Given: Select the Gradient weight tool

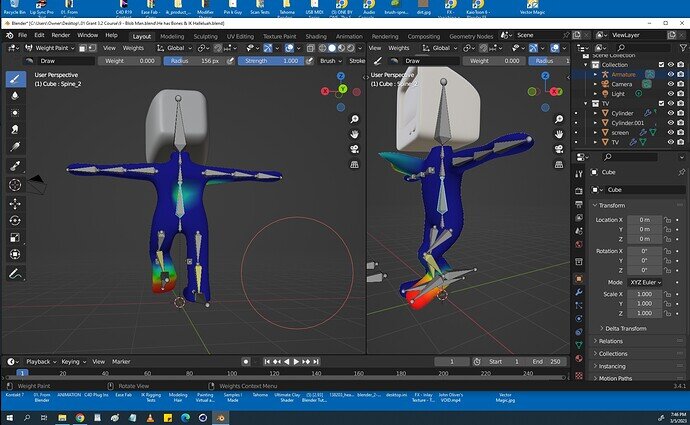Looking at the screenshot, I should click(15, 146).
